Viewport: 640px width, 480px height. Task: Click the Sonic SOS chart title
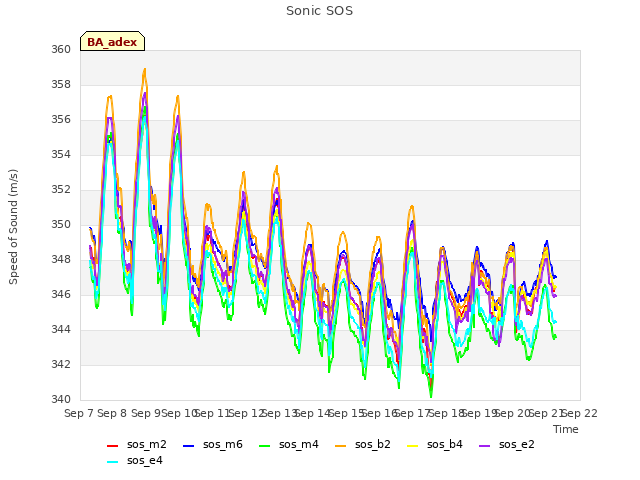tap(319, 11)
